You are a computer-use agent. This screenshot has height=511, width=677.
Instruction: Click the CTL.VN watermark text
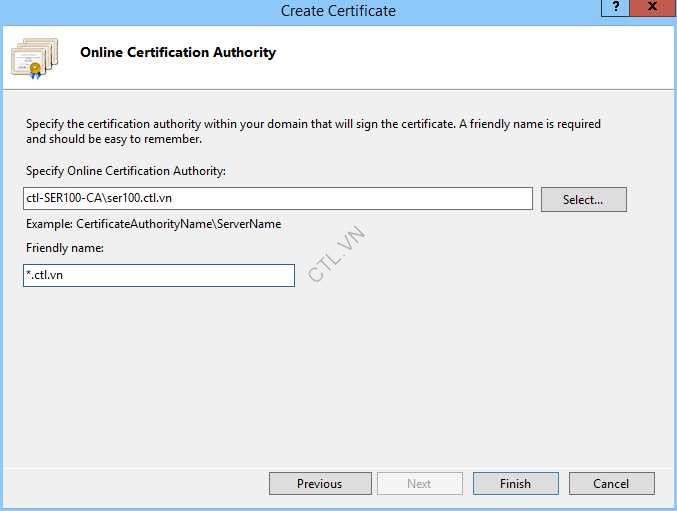click(x=337, y=253)
